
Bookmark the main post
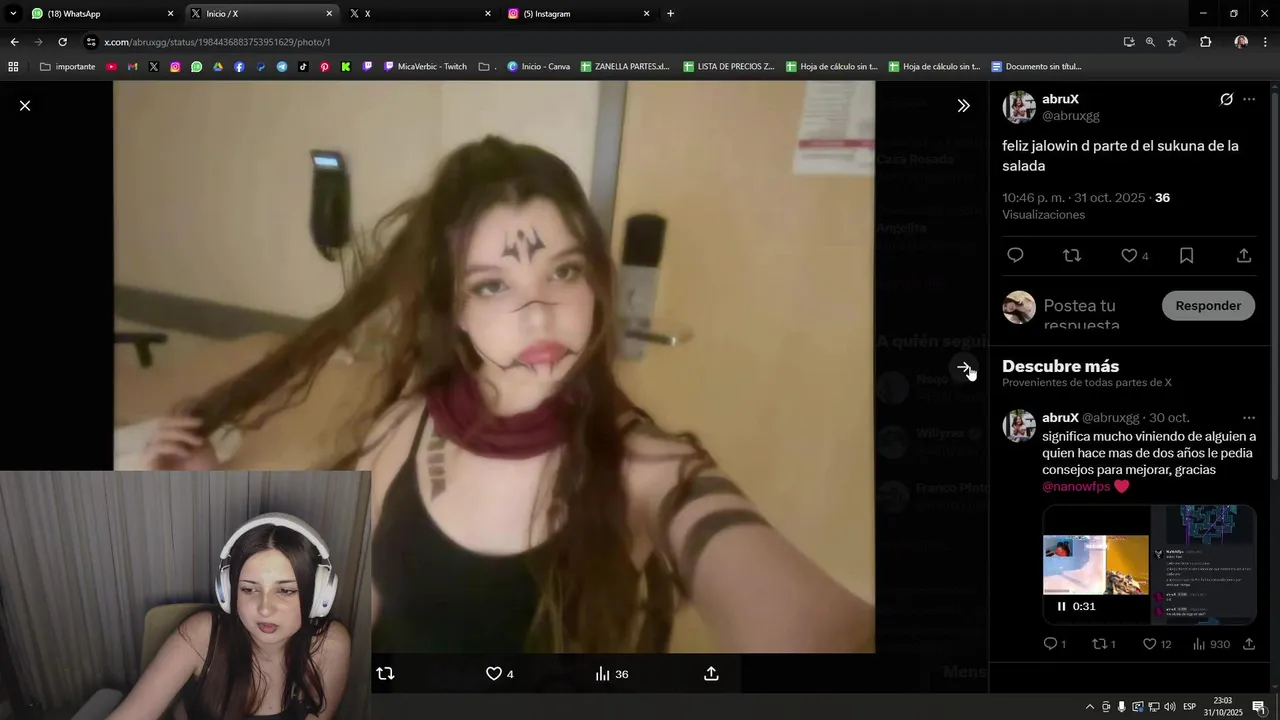click(1186, 256)
